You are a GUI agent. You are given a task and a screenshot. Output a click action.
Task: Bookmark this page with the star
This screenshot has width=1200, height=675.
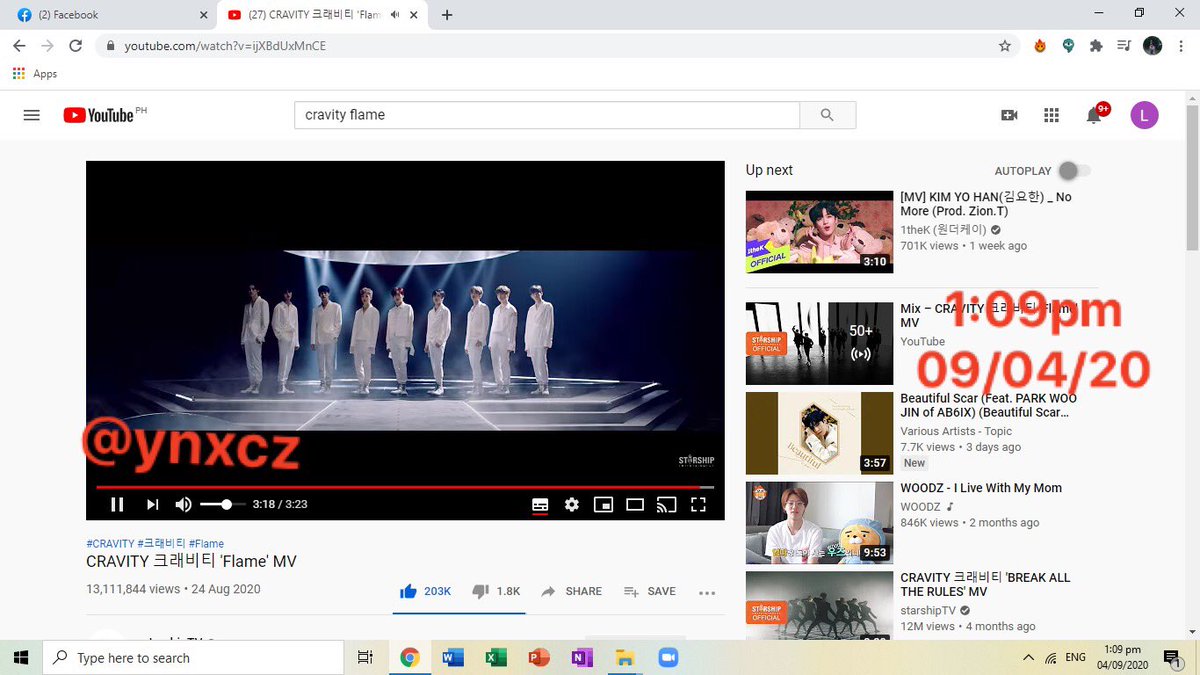coord(1004,46)
